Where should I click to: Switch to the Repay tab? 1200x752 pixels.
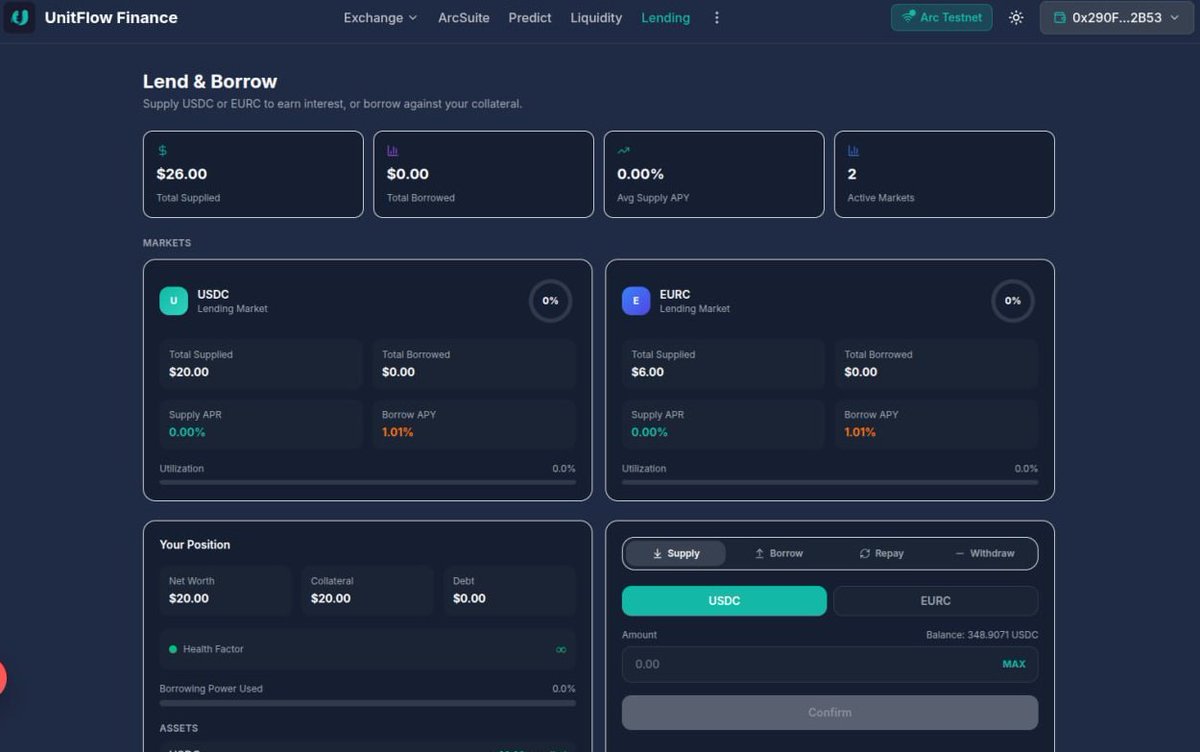881,553
